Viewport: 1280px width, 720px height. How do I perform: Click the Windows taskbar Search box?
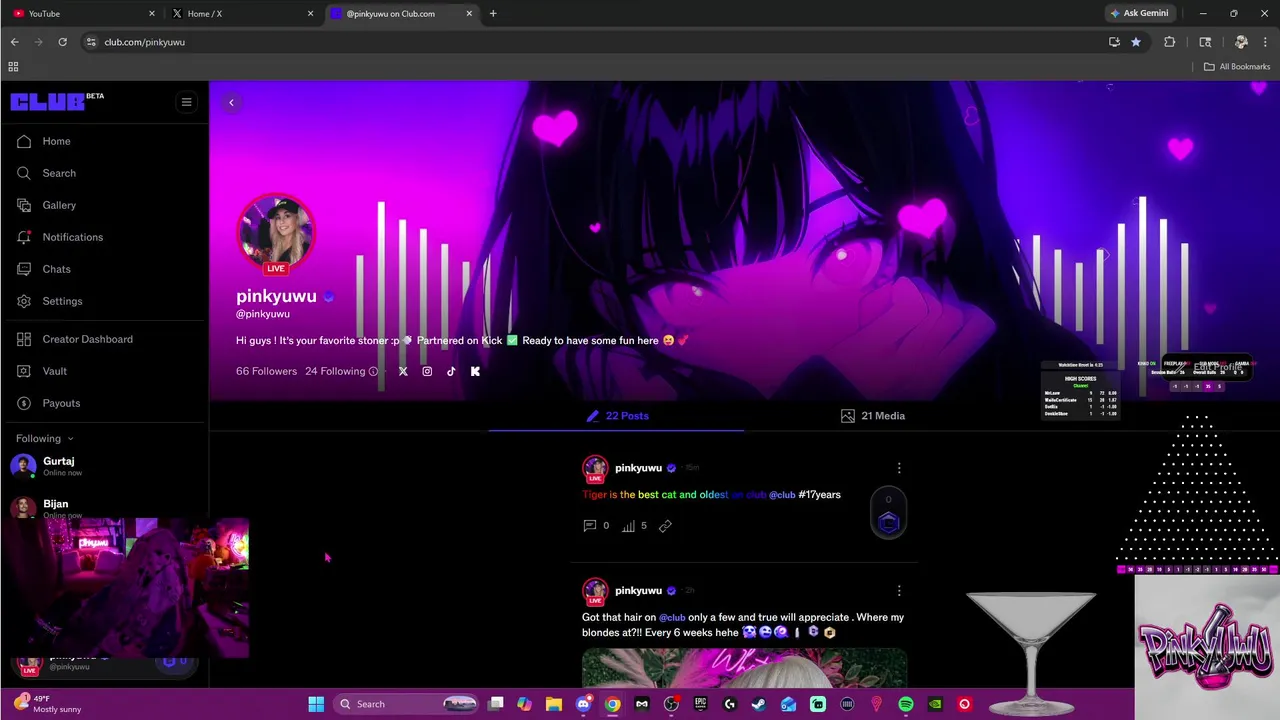tap(406, 704)
